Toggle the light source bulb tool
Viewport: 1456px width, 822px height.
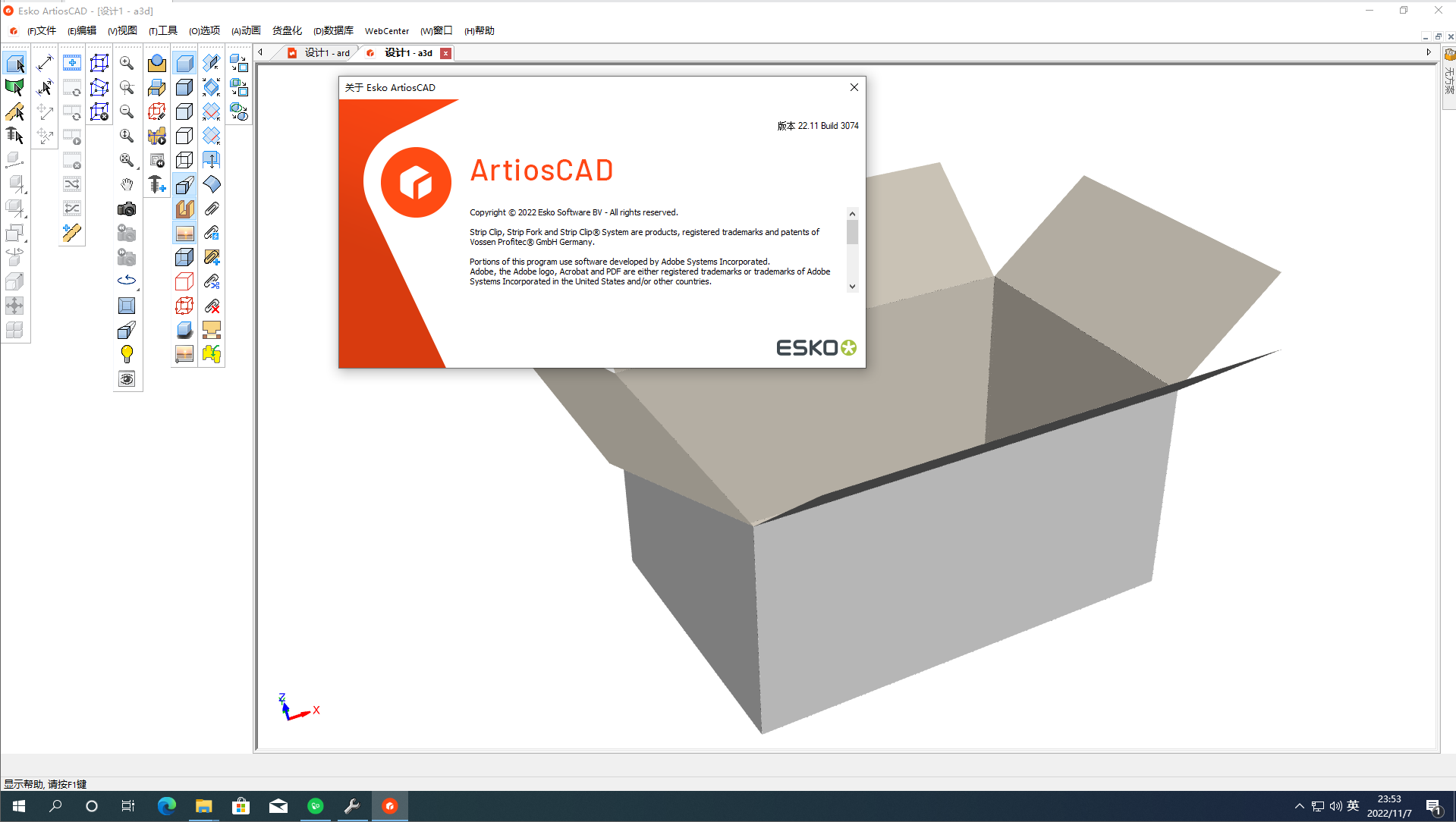click(127, 353)
